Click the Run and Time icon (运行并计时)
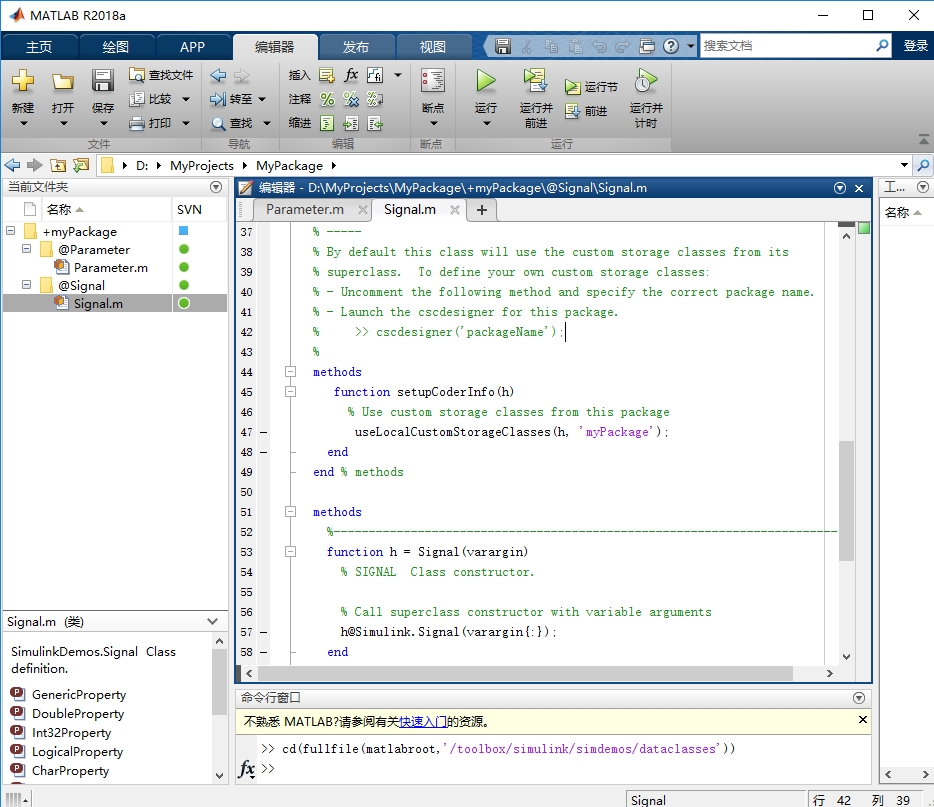934x807 pixels. pyautogui.click(x=646, y=82)
